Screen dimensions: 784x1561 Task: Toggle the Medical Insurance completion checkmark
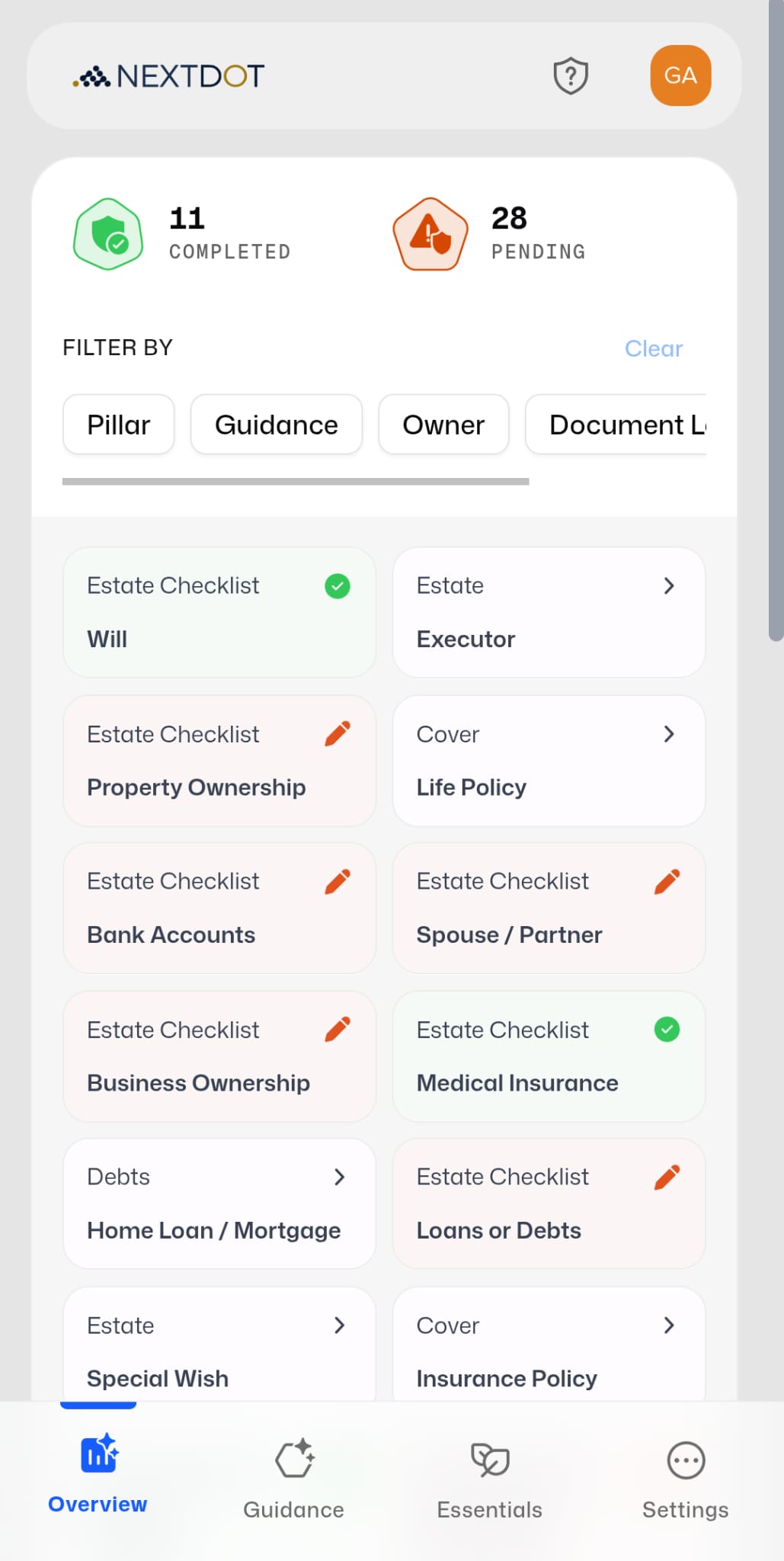click(667, 1029)
